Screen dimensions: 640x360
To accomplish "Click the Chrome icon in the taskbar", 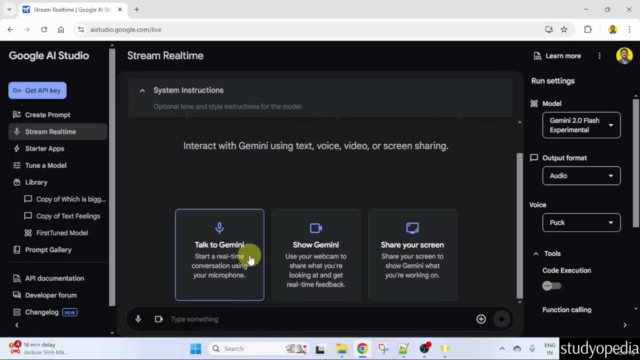I will (x=362, y=349).
